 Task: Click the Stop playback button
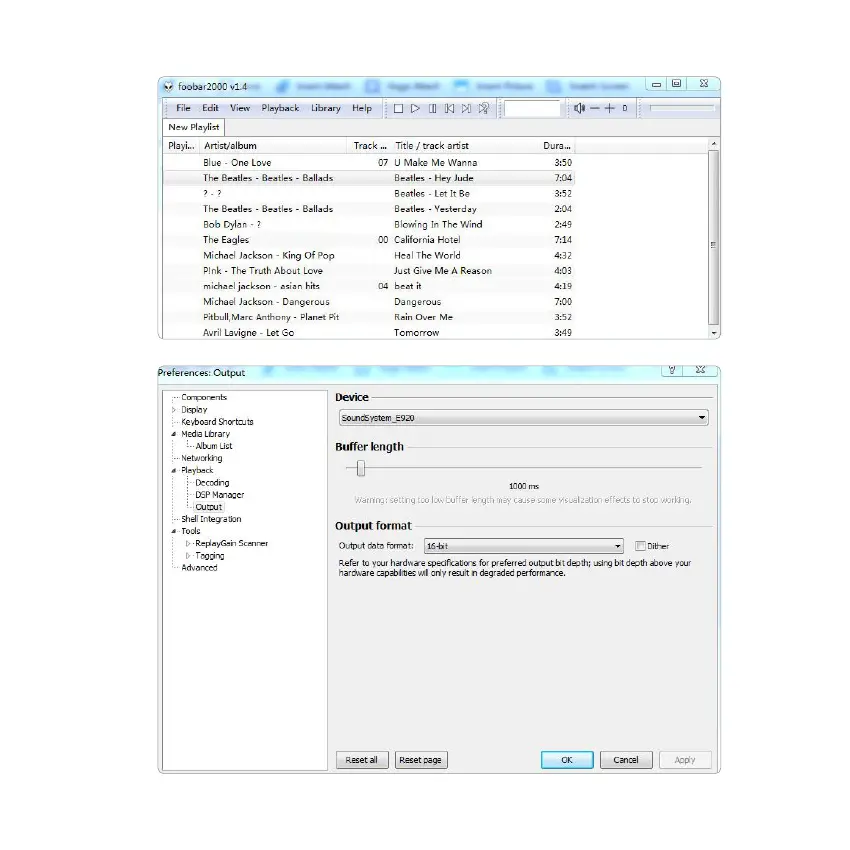coord(398,108)
